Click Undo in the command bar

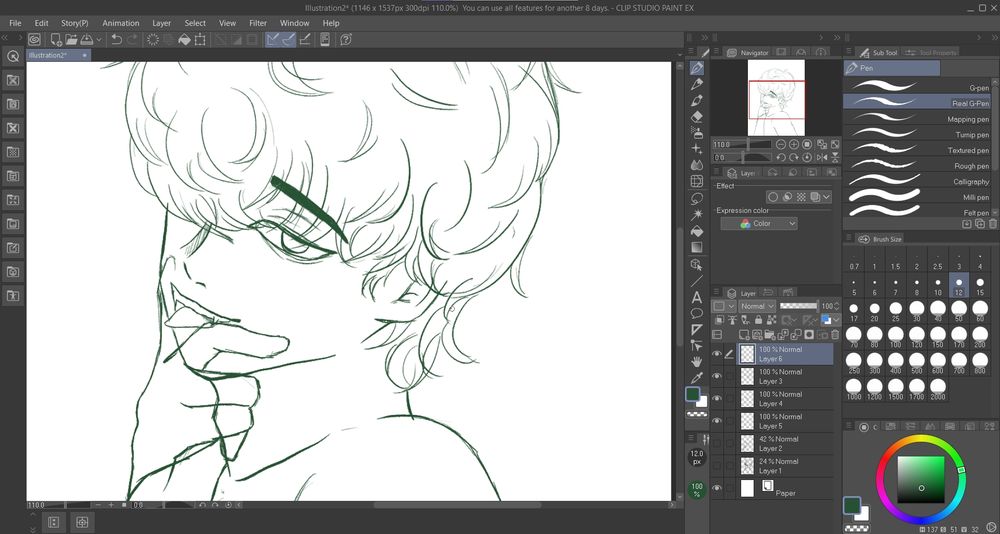click(117, 40)
